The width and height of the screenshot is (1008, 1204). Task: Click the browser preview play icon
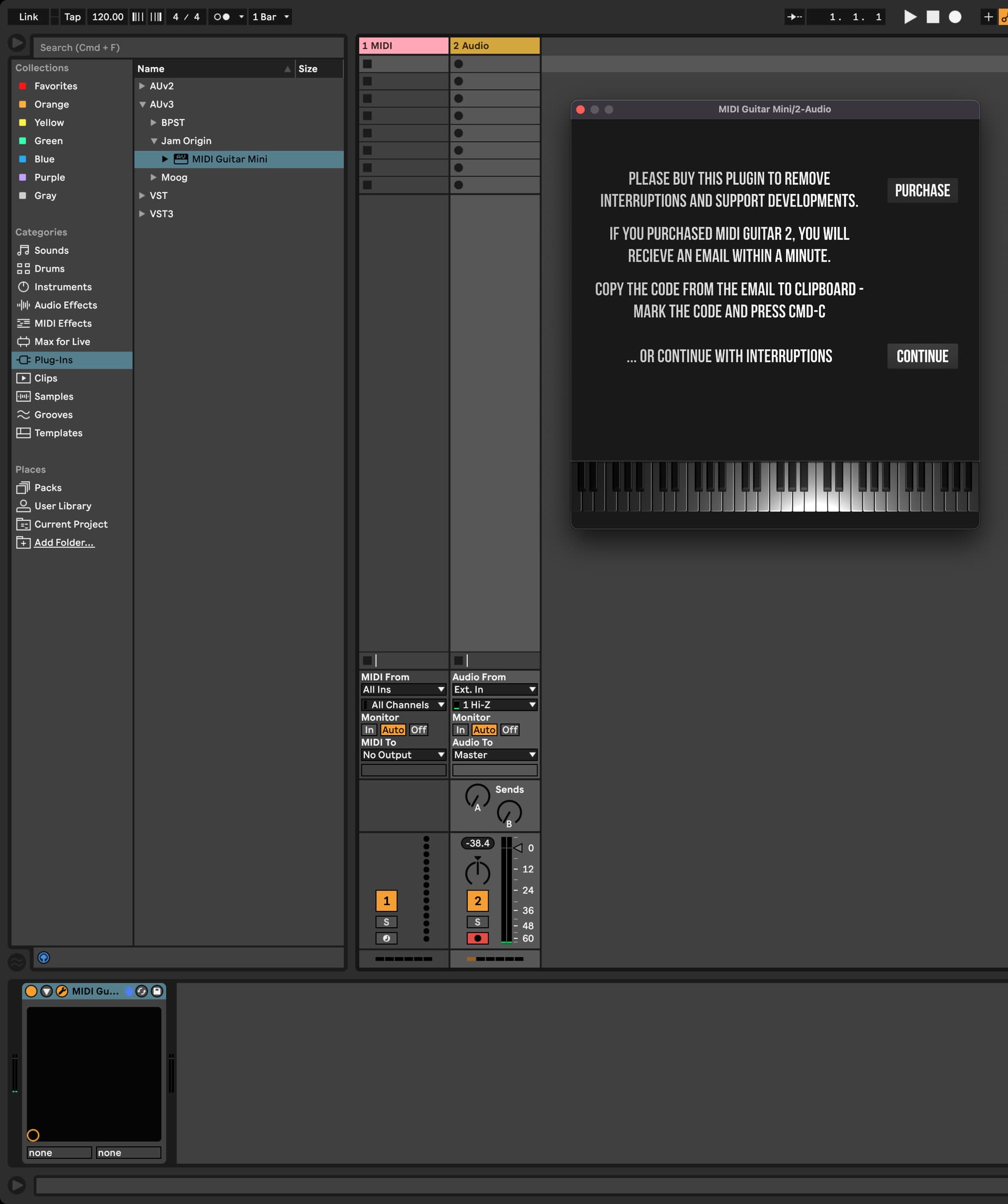coord(17,43)
